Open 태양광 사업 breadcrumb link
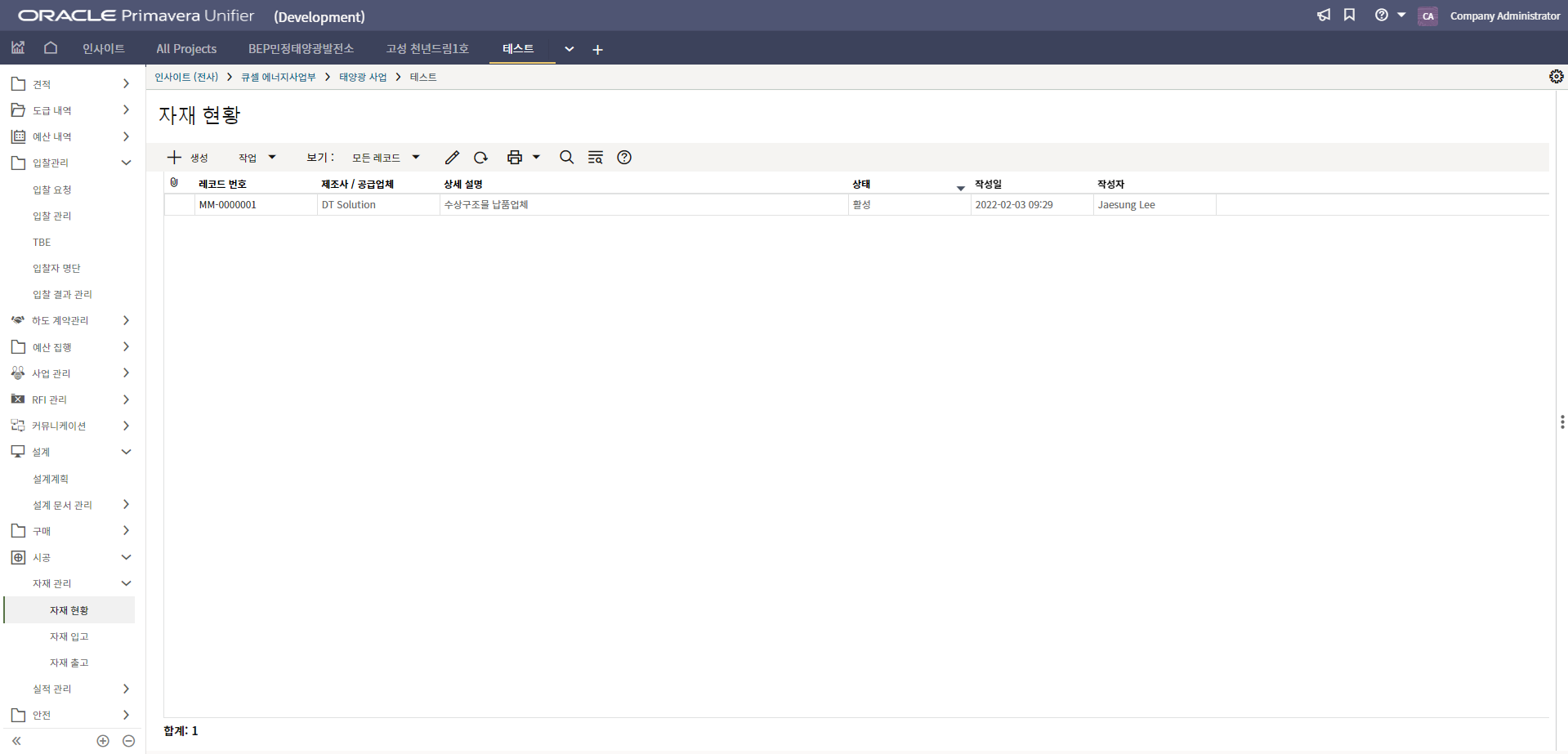Image resolution: width=1568 pixels, height=754 pixels. coord(363,77)
